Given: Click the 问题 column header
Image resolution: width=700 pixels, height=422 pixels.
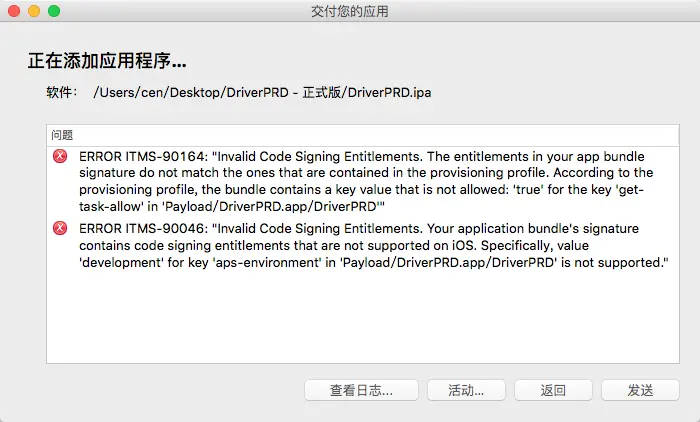Looking at the screenshot, I should pos(362,135).
